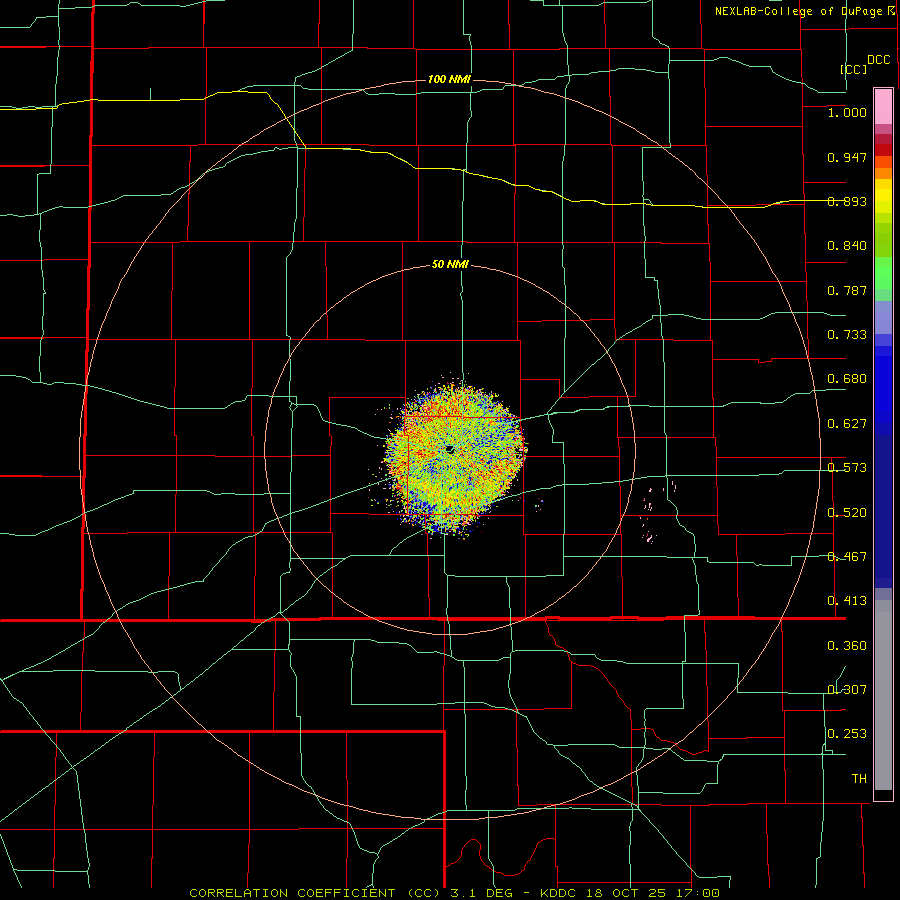
Task: Select the 0.680 color scale value
Action: tap(847, 379)
